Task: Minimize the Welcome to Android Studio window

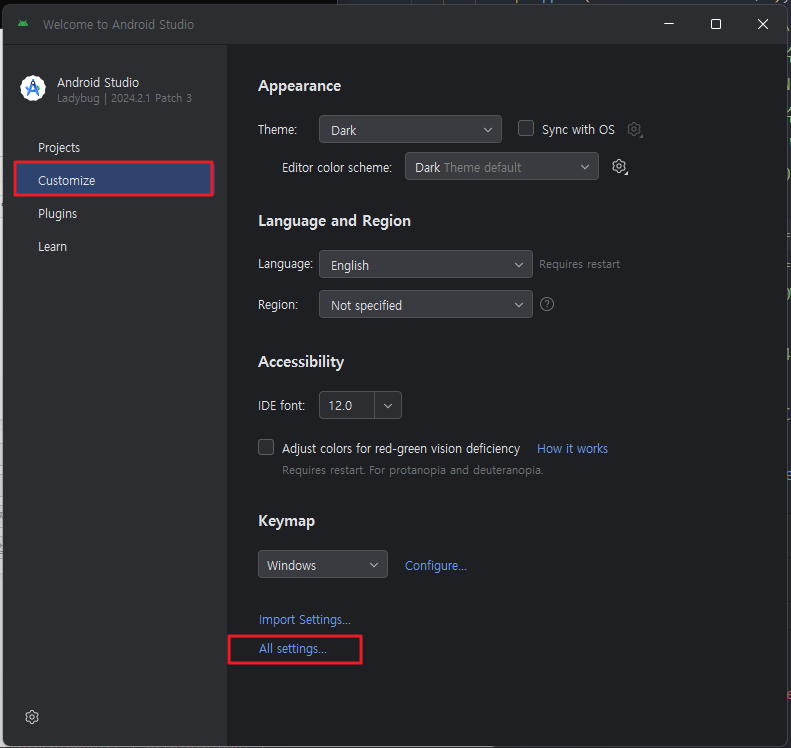Action: click(x=669, y=24)
